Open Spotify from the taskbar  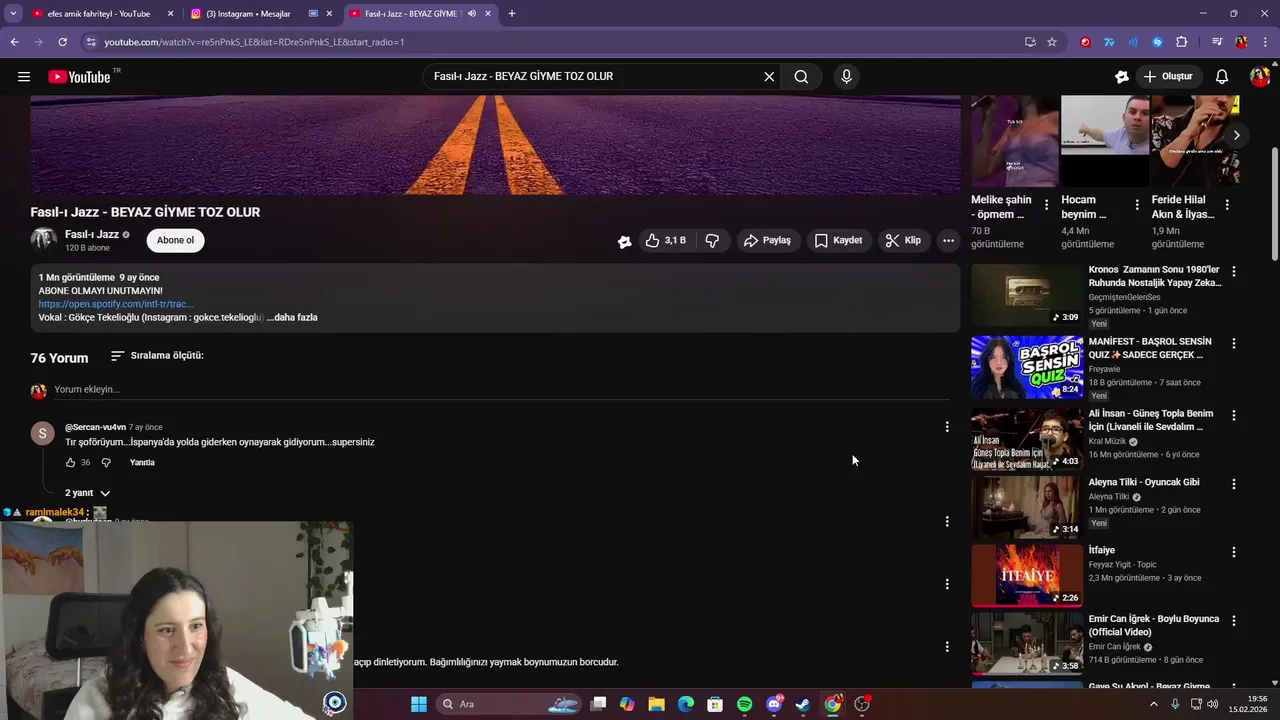click(x=744, y=704)
